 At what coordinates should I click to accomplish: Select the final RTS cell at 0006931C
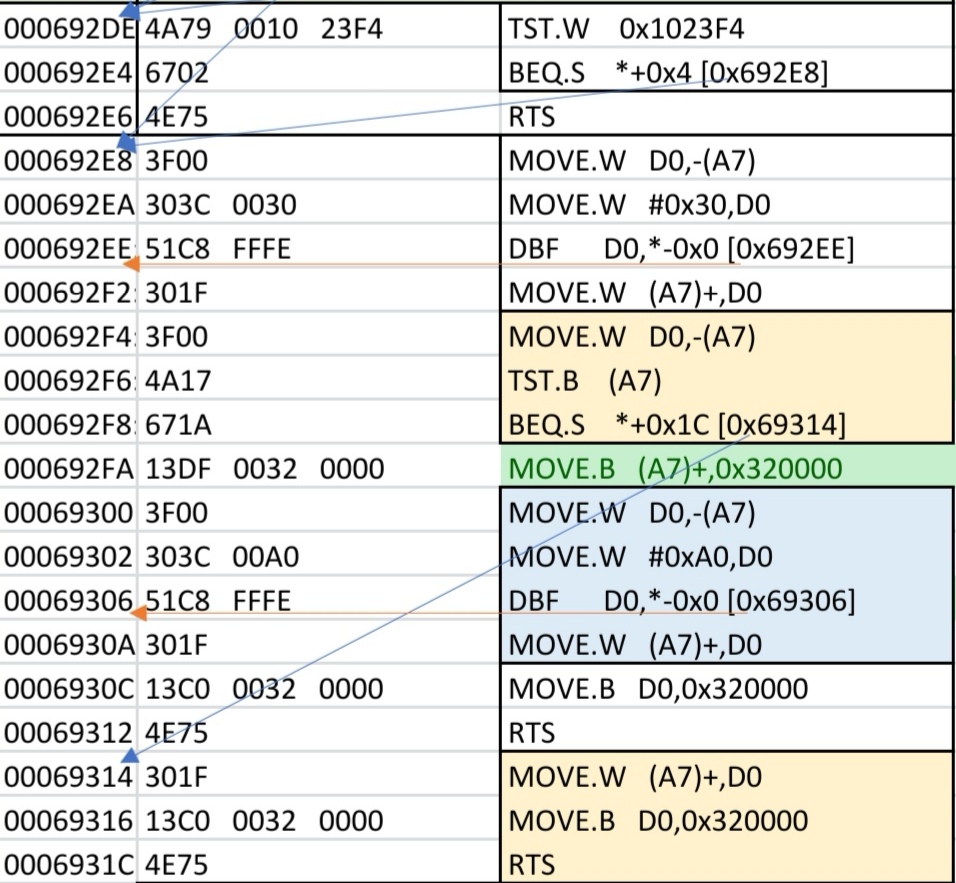[727, 864]
